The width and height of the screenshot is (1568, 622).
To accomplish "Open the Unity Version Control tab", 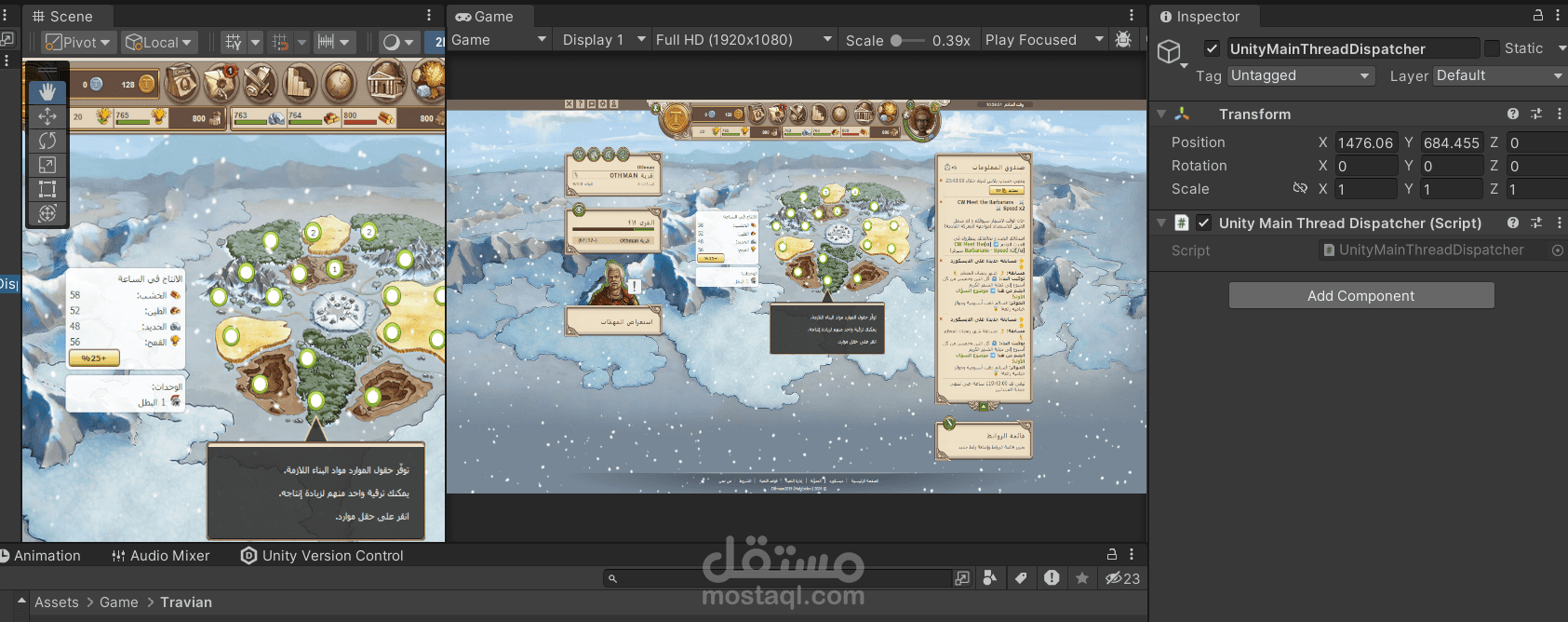I will pos(322,556).
